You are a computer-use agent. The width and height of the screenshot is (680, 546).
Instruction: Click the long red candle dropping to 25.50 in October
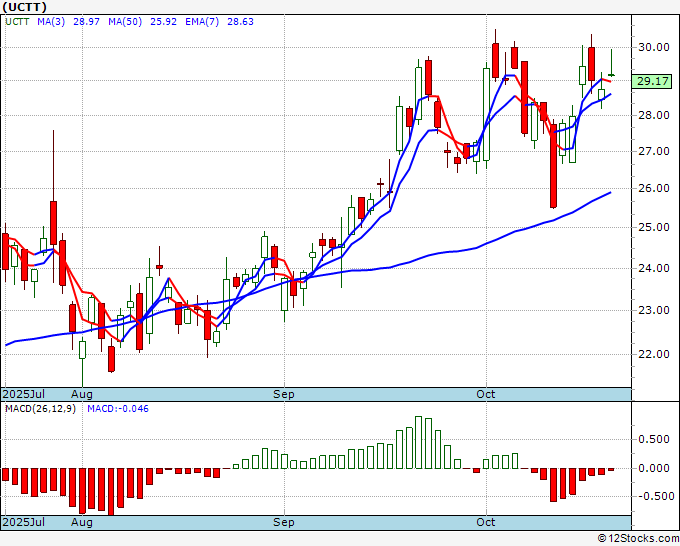click(x=553, y=166)
